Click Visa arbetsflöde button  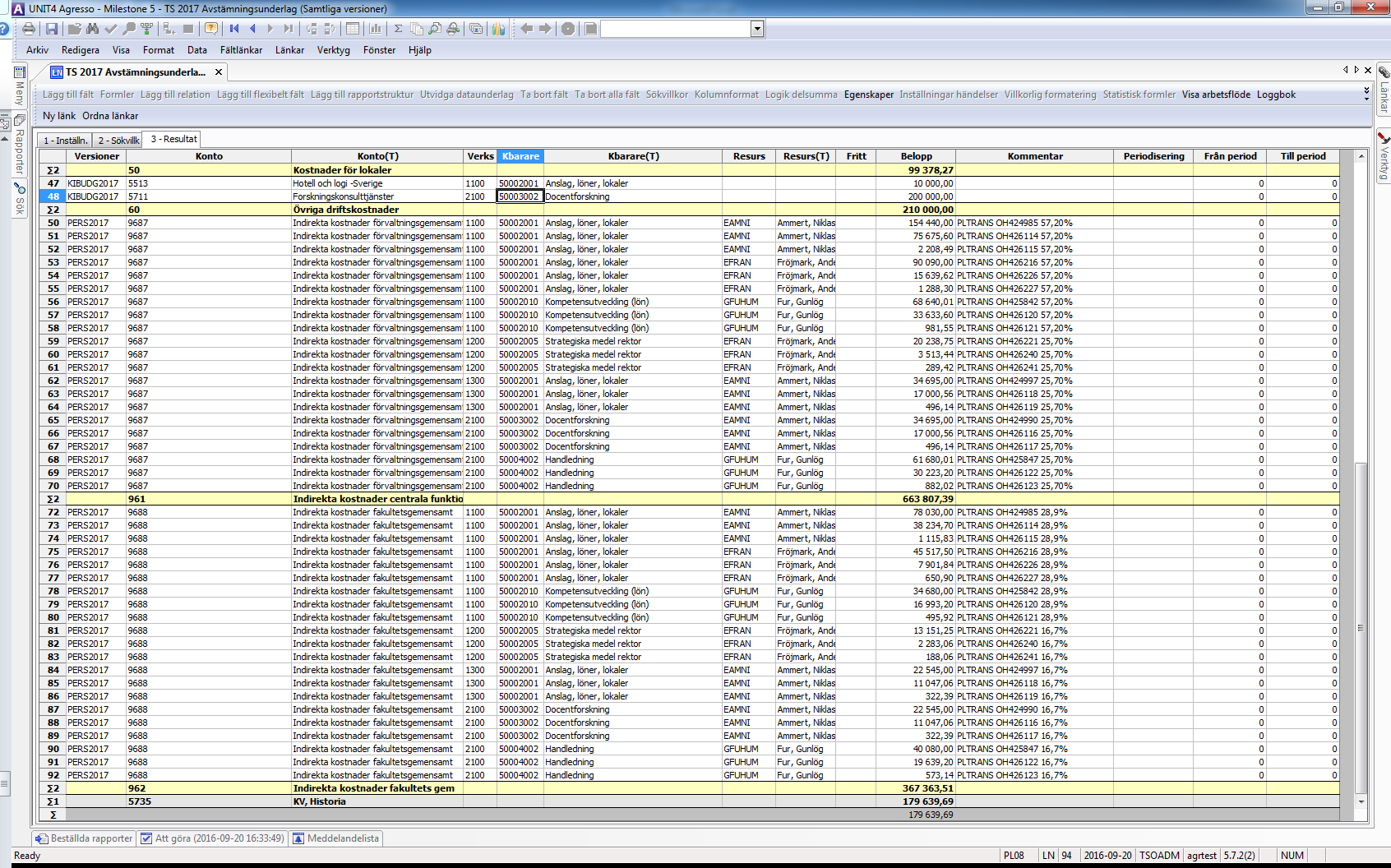point(1216,95)
